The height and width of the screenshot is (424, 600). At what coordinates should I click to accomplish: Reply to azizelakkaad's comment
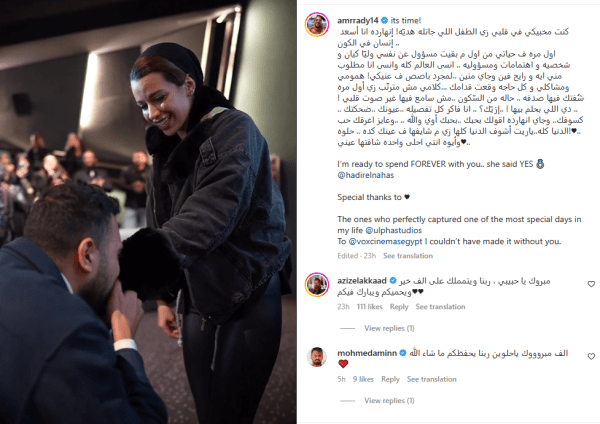coord(399,307)
